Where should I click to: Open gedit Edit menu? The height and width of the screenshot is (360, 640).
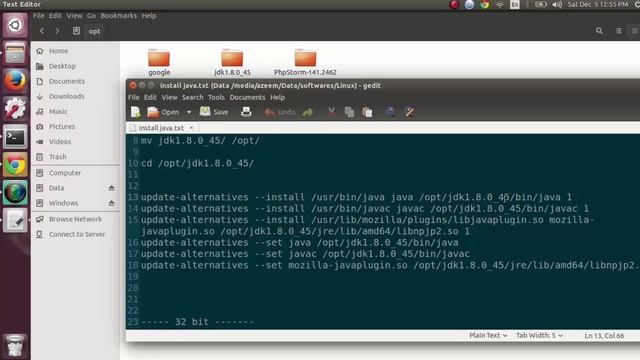[150, 98]
